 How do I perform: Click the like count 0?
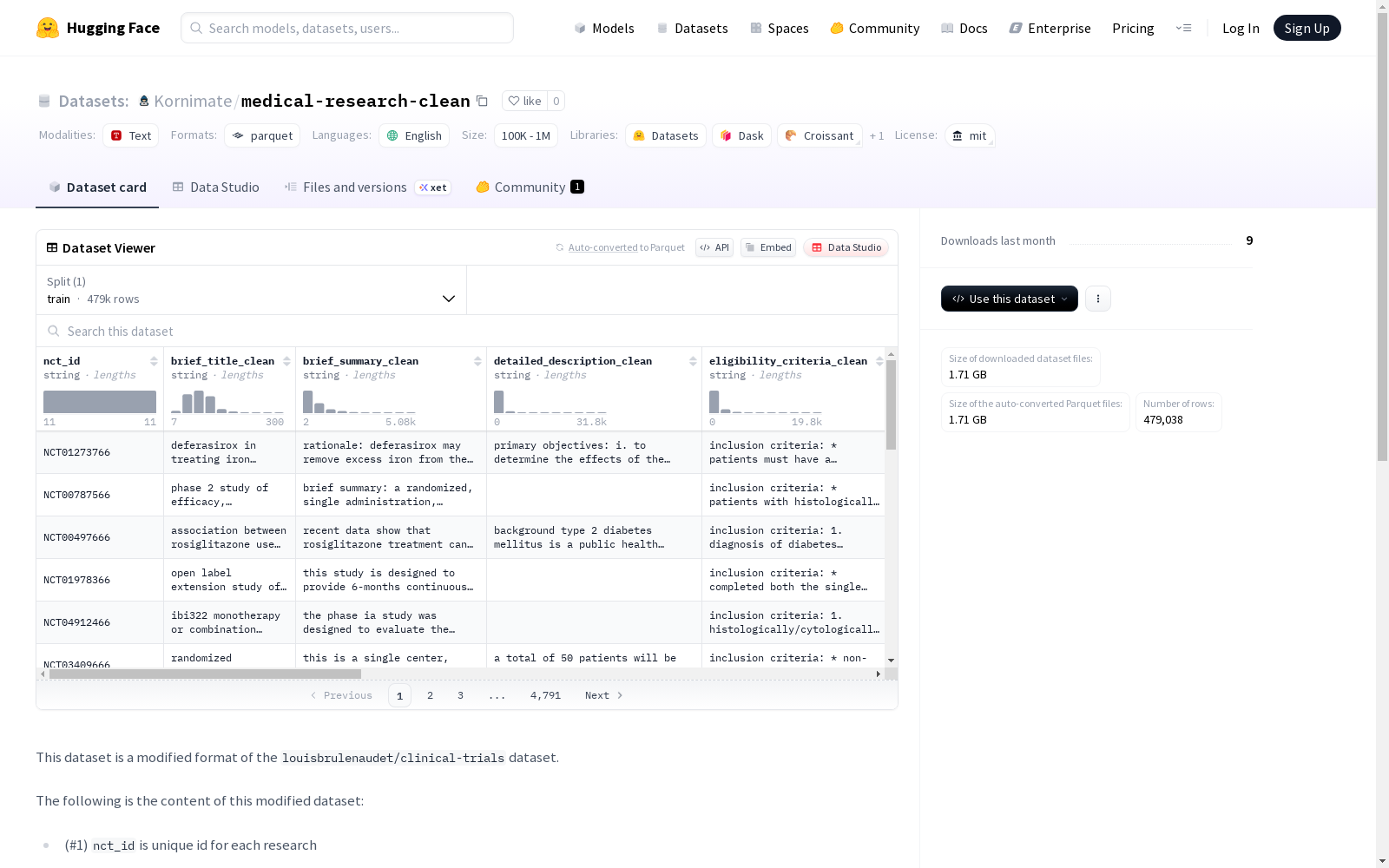pos(556,101)
